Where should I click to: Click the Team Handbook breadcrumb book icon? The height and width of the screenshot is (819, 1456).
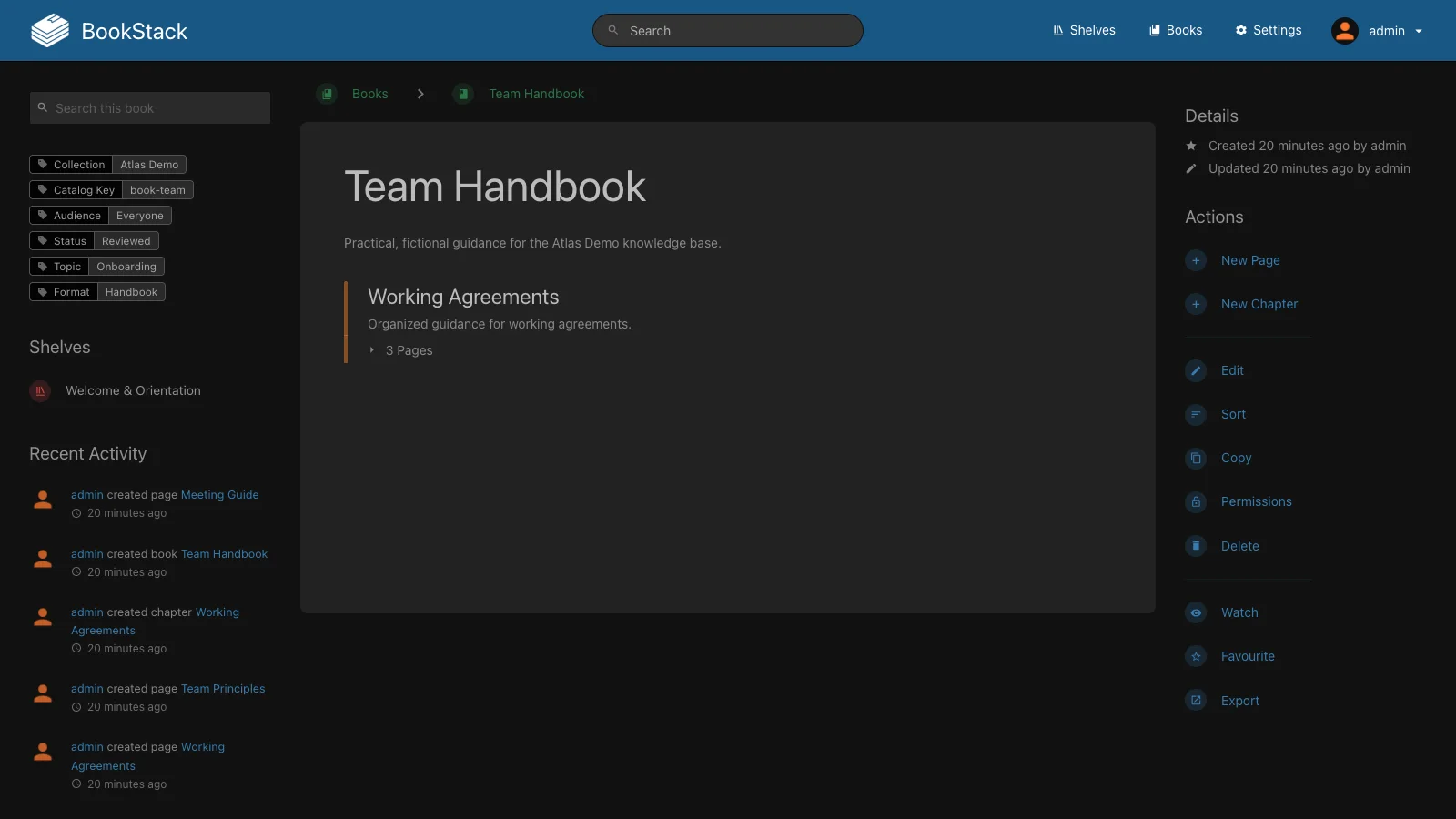pyautogui.click(x=463, y=94)
